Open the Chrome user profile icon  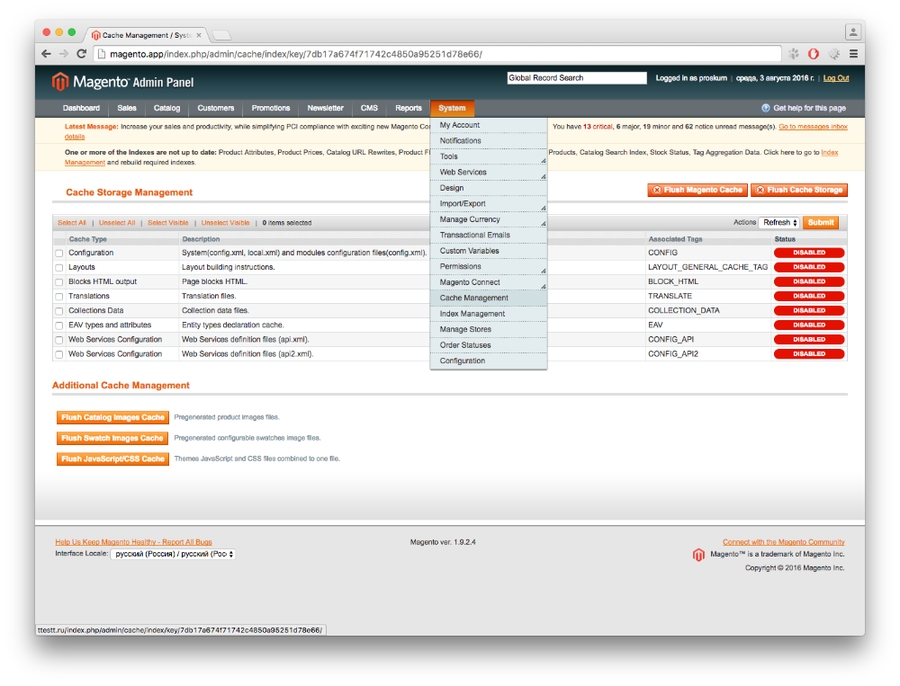pyautogui.click(x=852, y=33)
